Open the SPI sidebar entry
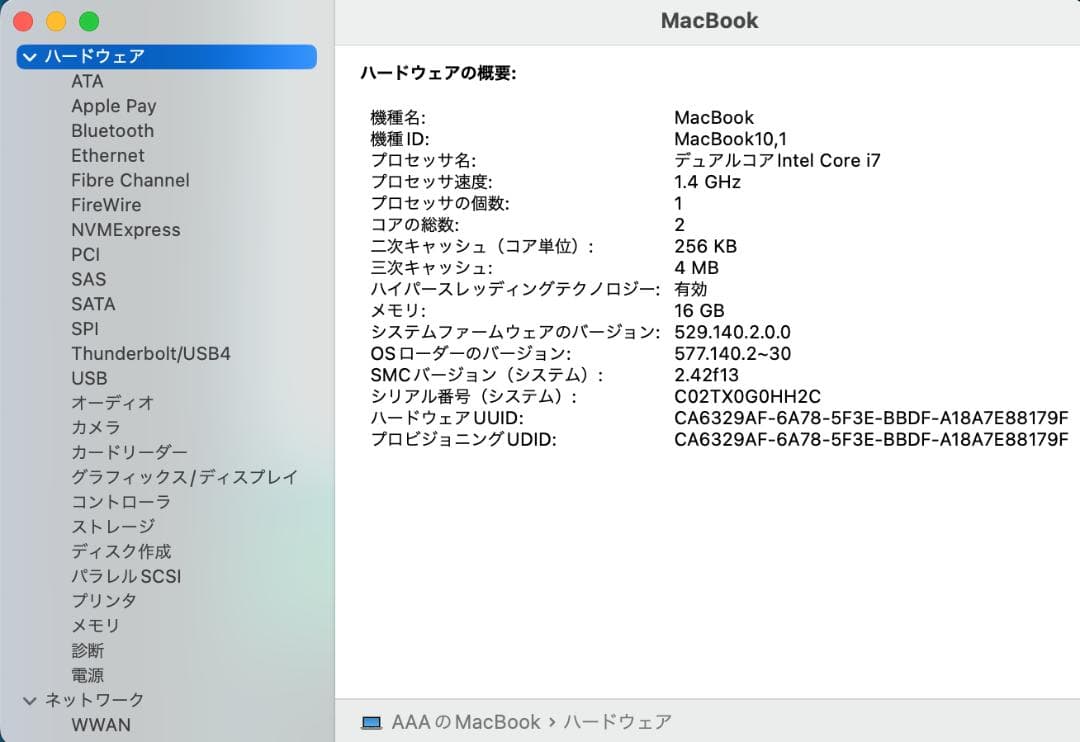 click(85, 329)
